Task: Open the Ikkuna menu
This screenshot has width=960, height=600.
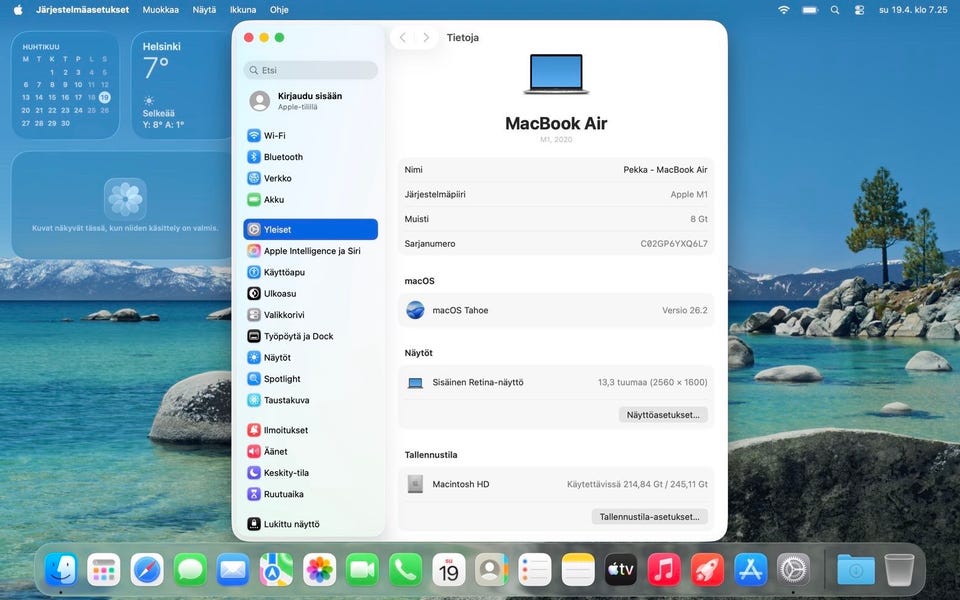Action: (243, 10)
